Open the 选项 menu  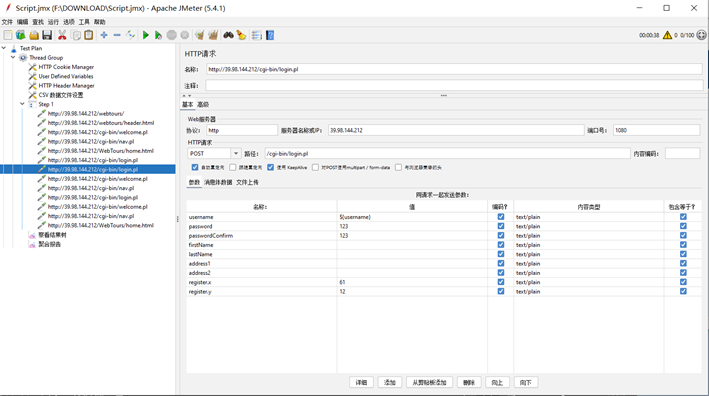click(69, 22)
